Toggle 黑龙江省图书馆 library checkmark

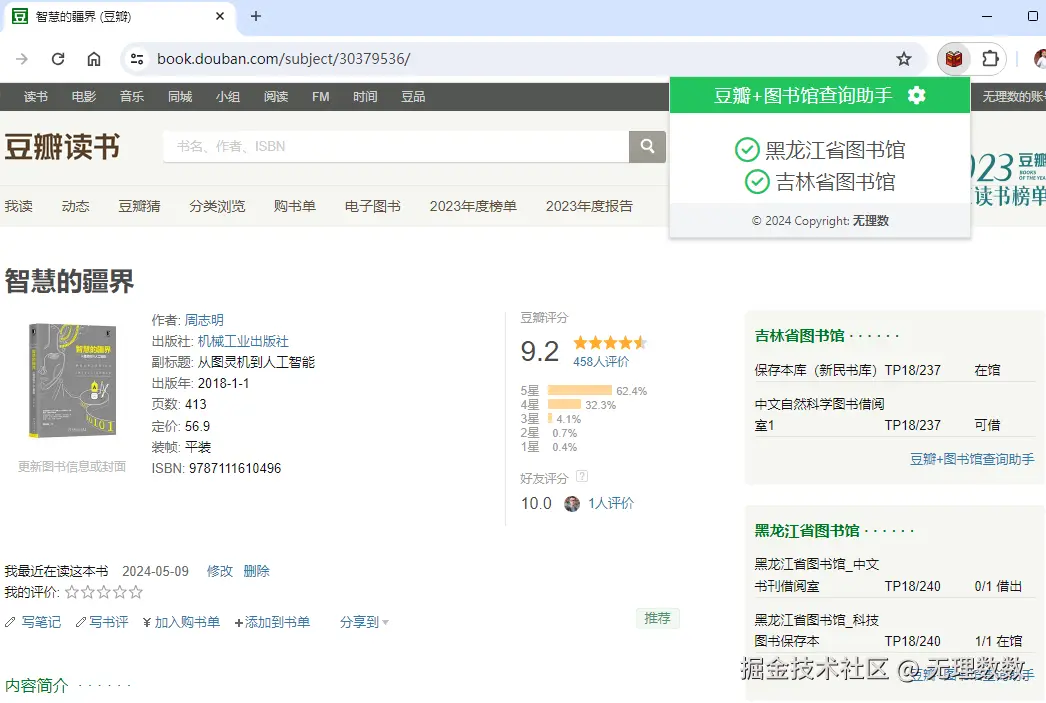click(747, 149)
